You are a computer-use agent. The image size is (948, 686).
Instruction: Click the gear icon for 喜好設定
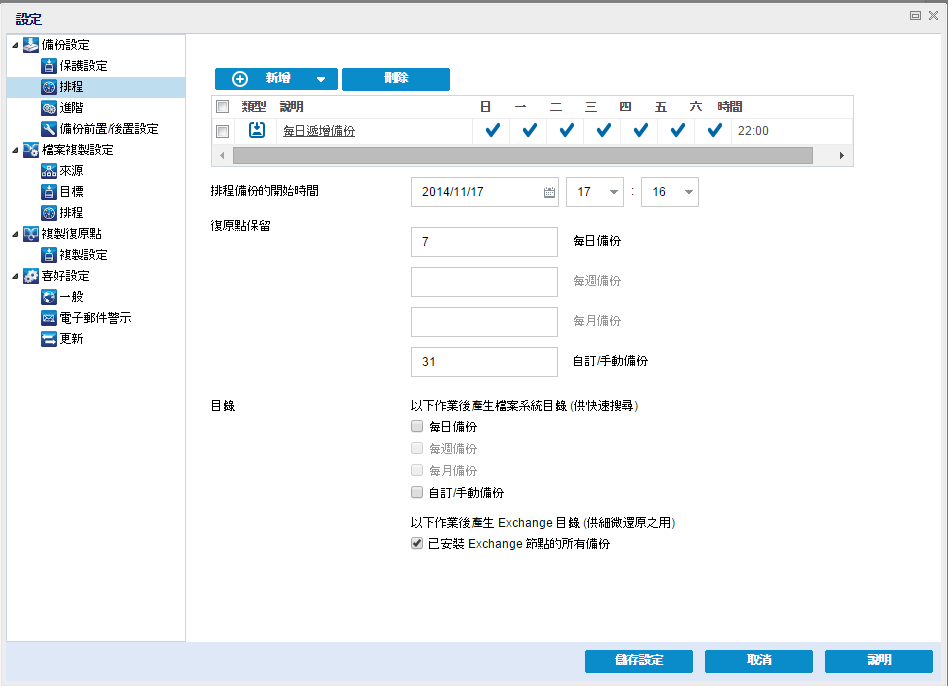click(x=30, y=276)
